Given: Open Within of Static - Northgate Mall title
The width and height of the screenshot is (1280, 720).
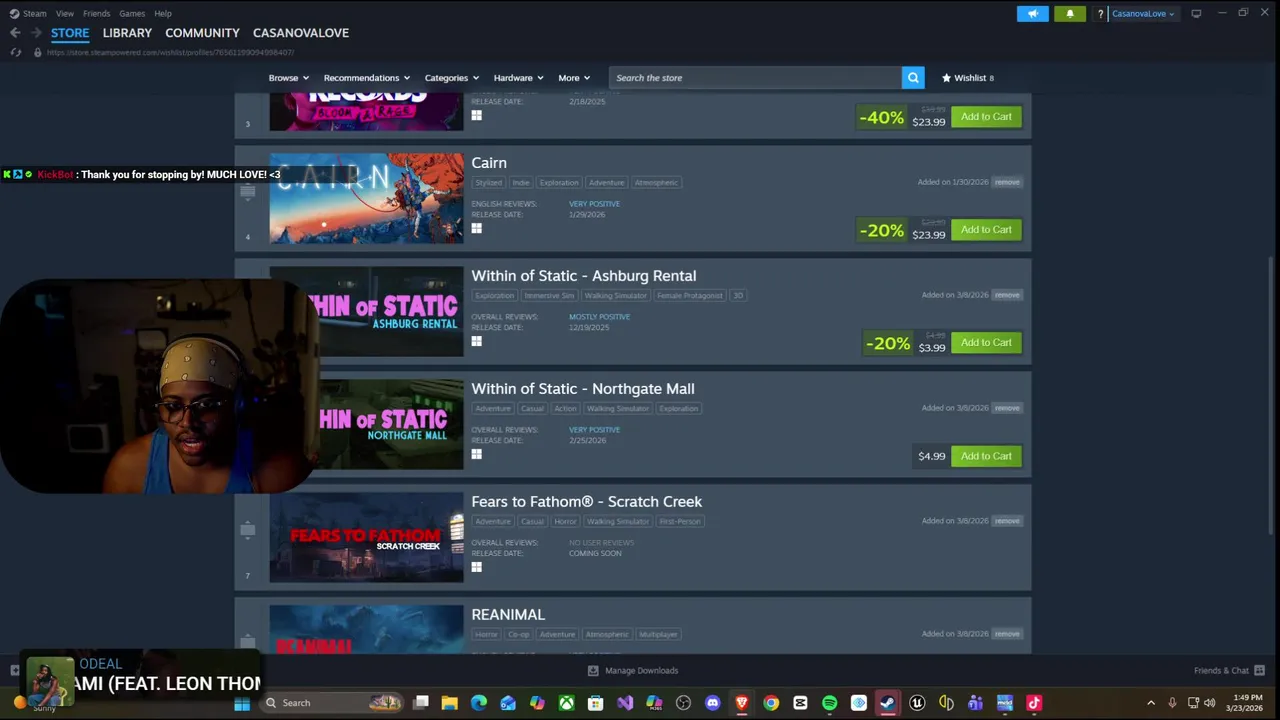Looking at the screenshot, I should pyautogui.click(x=583, y=389).
